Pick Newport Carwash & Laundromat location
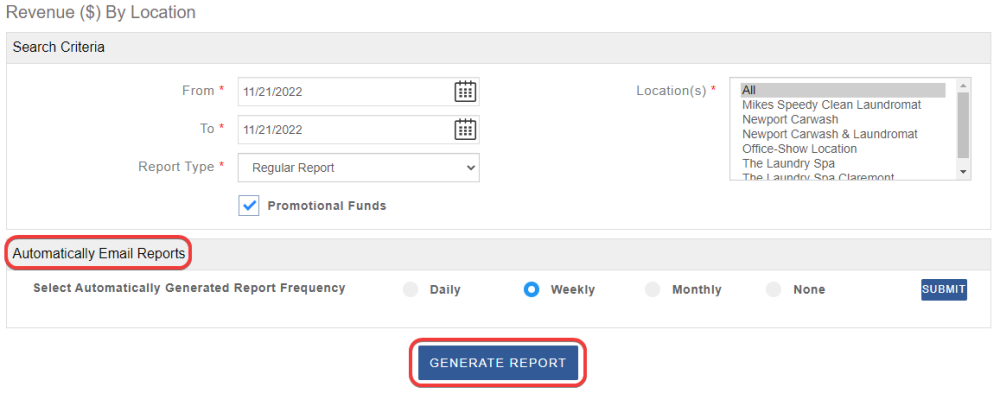This screenshot has width=1000, height=406. (x=829, y=134)
